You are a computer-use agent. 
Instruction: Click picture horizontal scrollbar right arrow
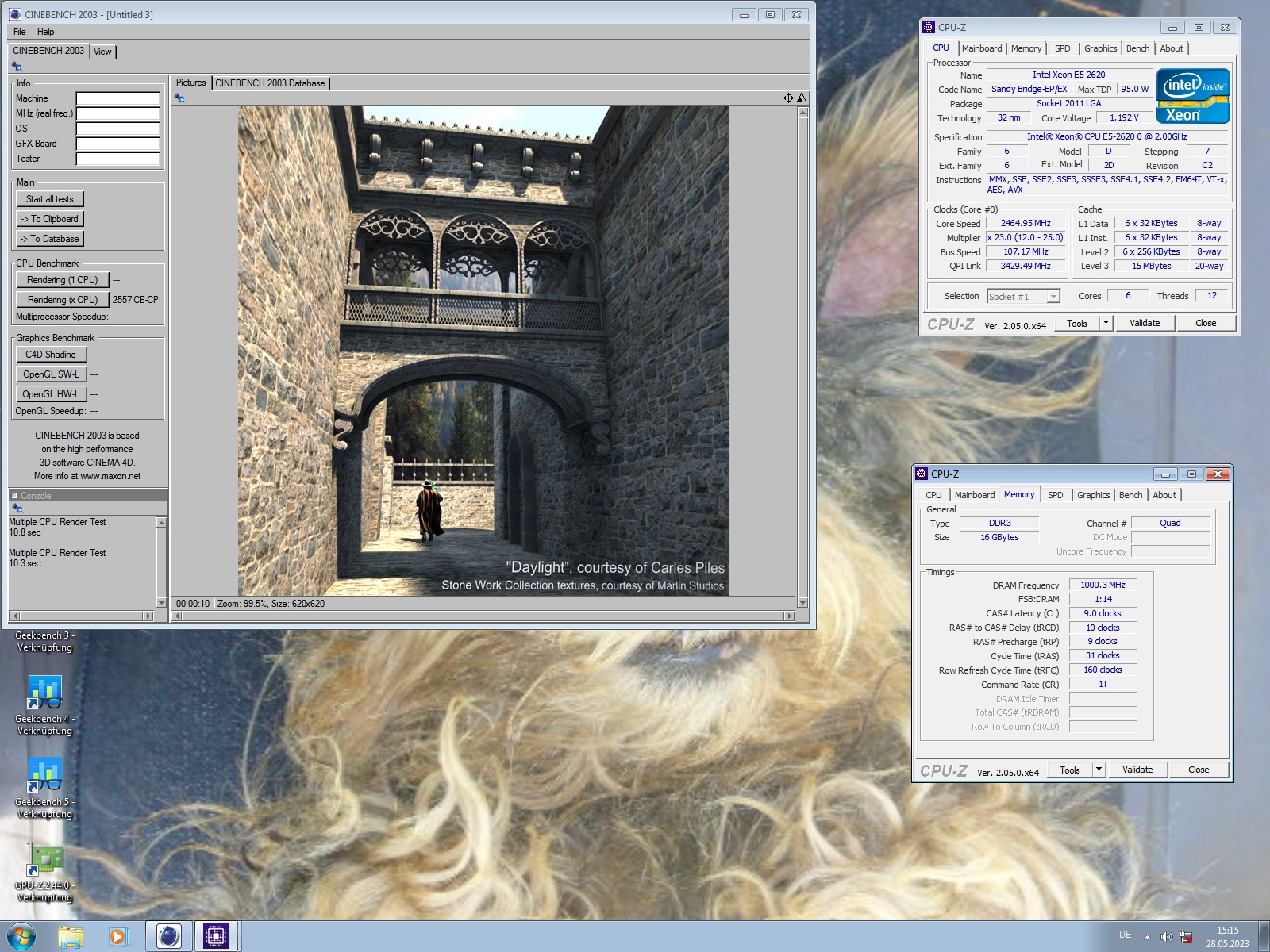coord(789,616)
